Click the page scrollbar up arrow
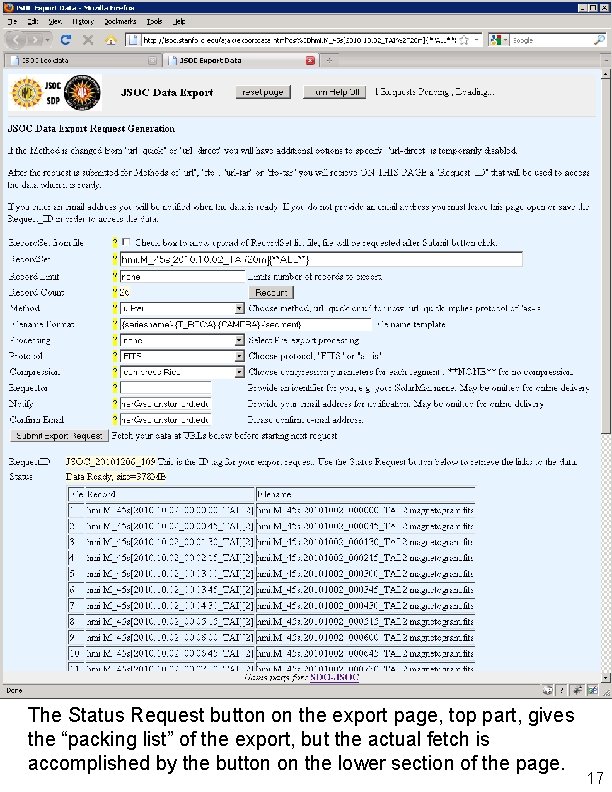 (606, 74)
